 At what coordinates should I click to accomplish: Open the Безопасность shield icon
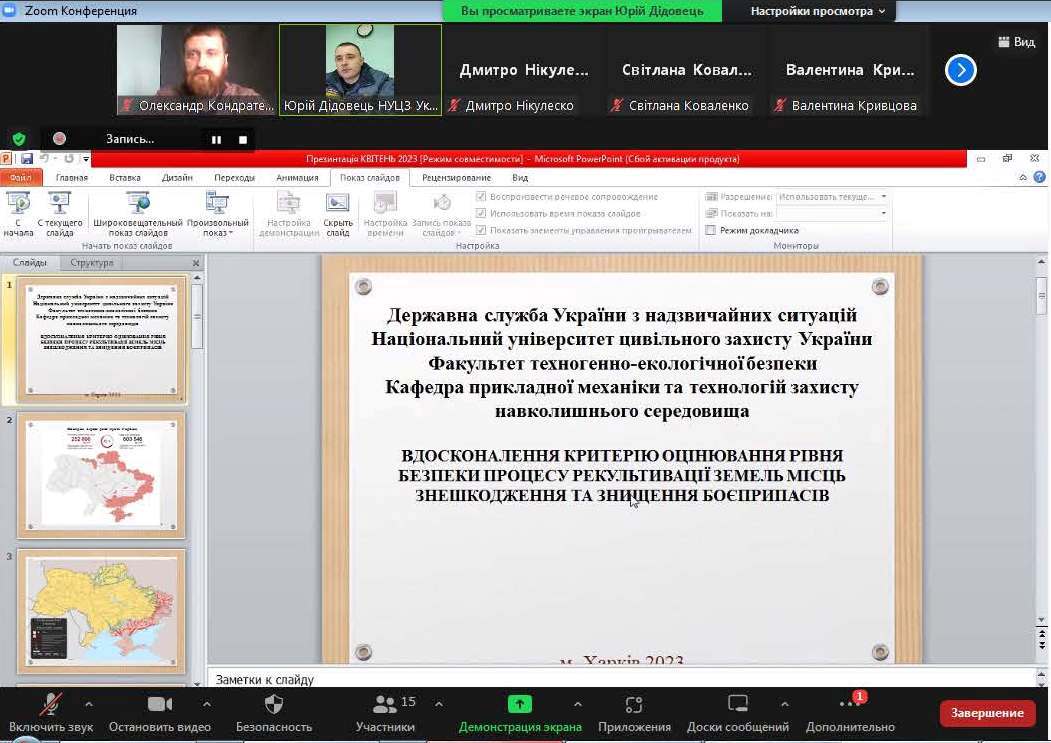[x=273, y=704]
